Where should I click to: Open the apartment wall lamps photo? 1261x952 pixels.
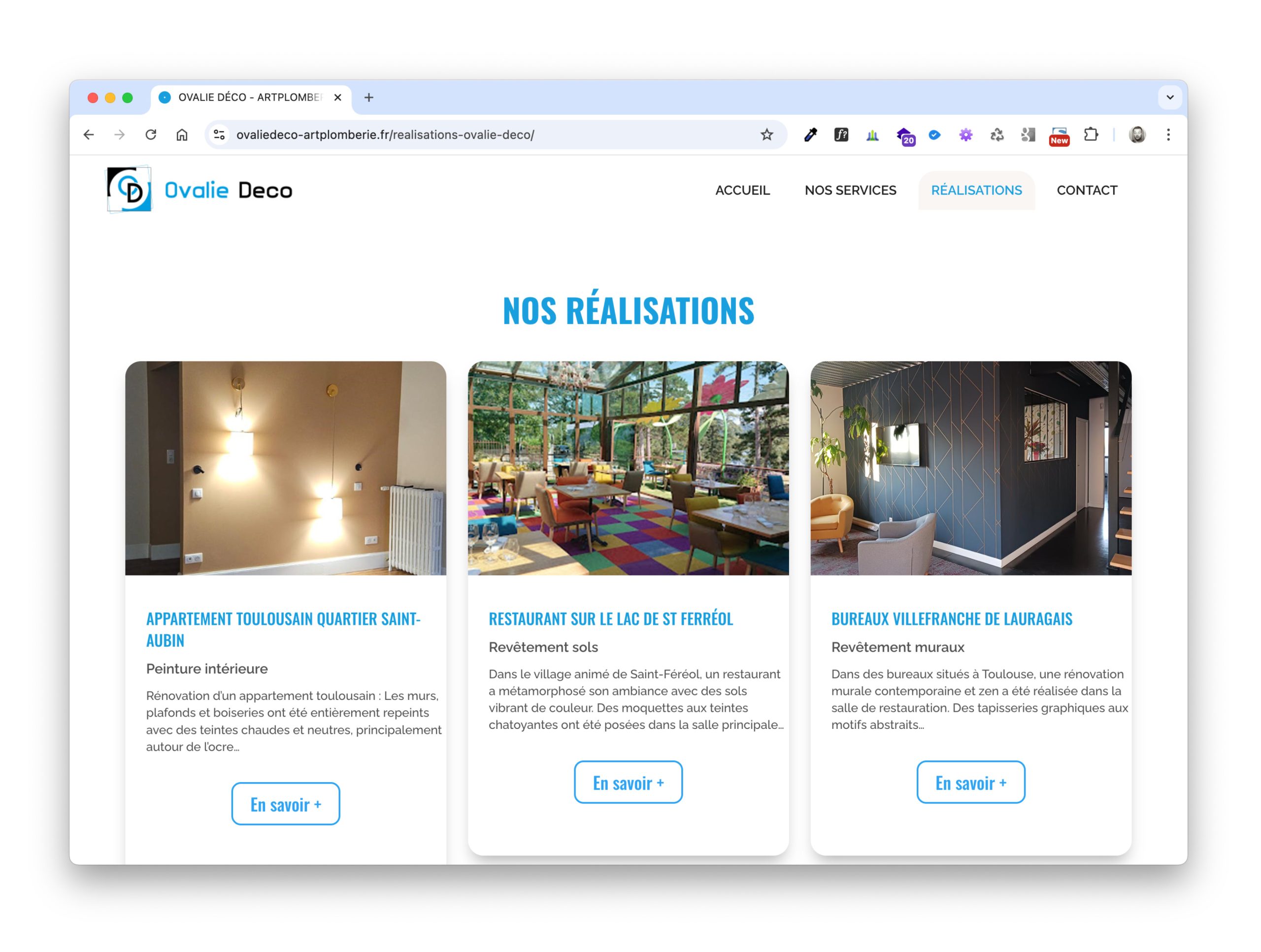[286, 468]
